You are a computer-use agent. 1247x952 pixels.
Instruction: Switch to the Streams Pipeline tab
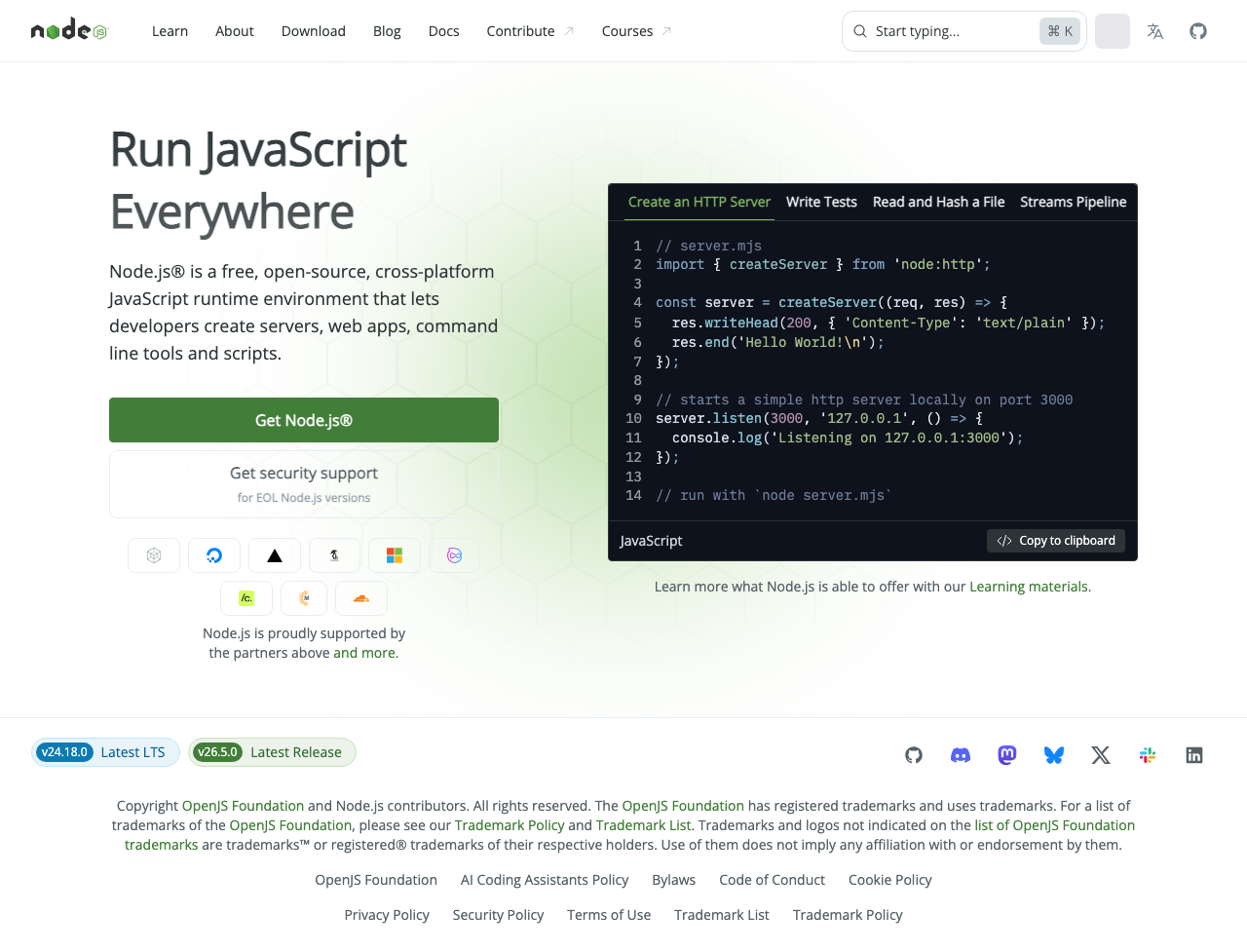(x=1074, y=202)
